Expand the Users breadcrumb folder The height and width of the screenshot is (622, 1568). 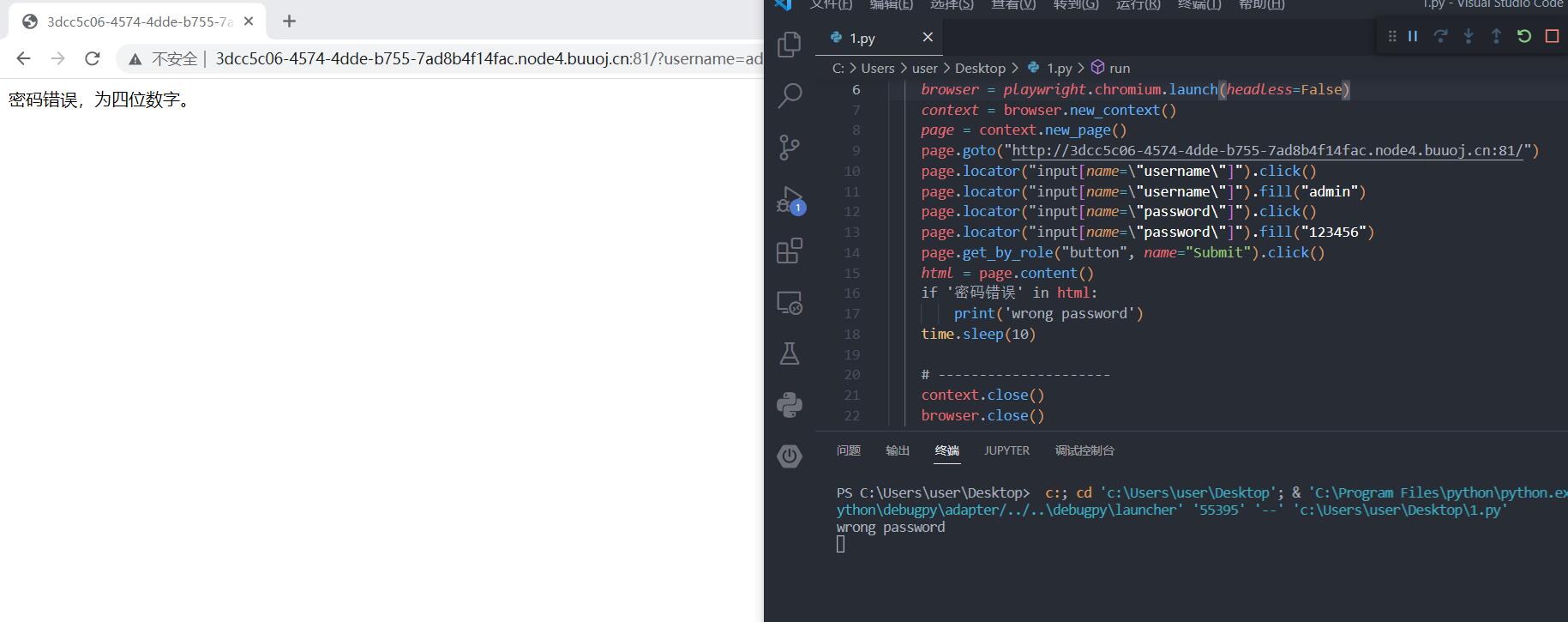877,68
